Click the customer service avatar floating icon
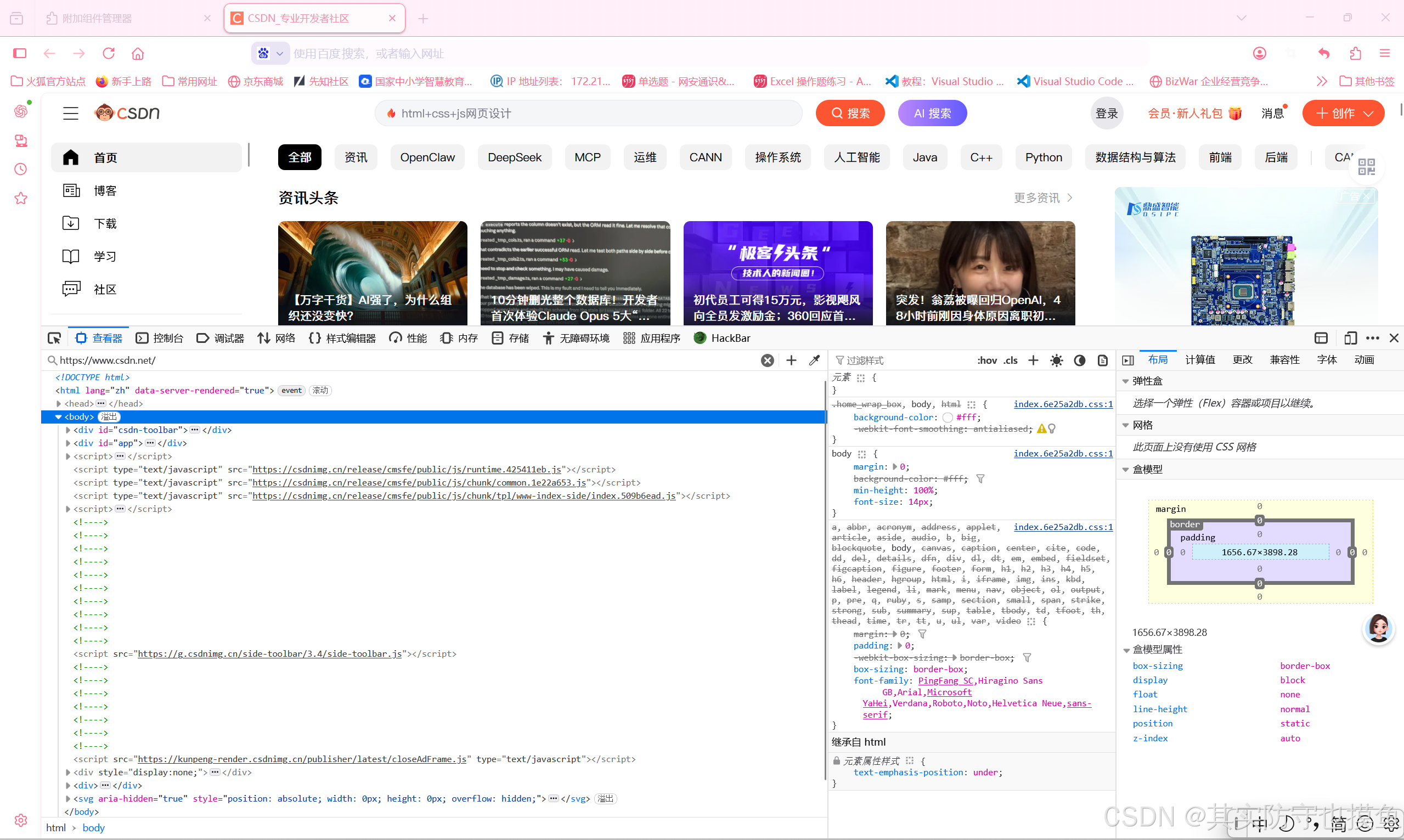This screenshot has width=1404, height=840. click(x=1379, y=628)
